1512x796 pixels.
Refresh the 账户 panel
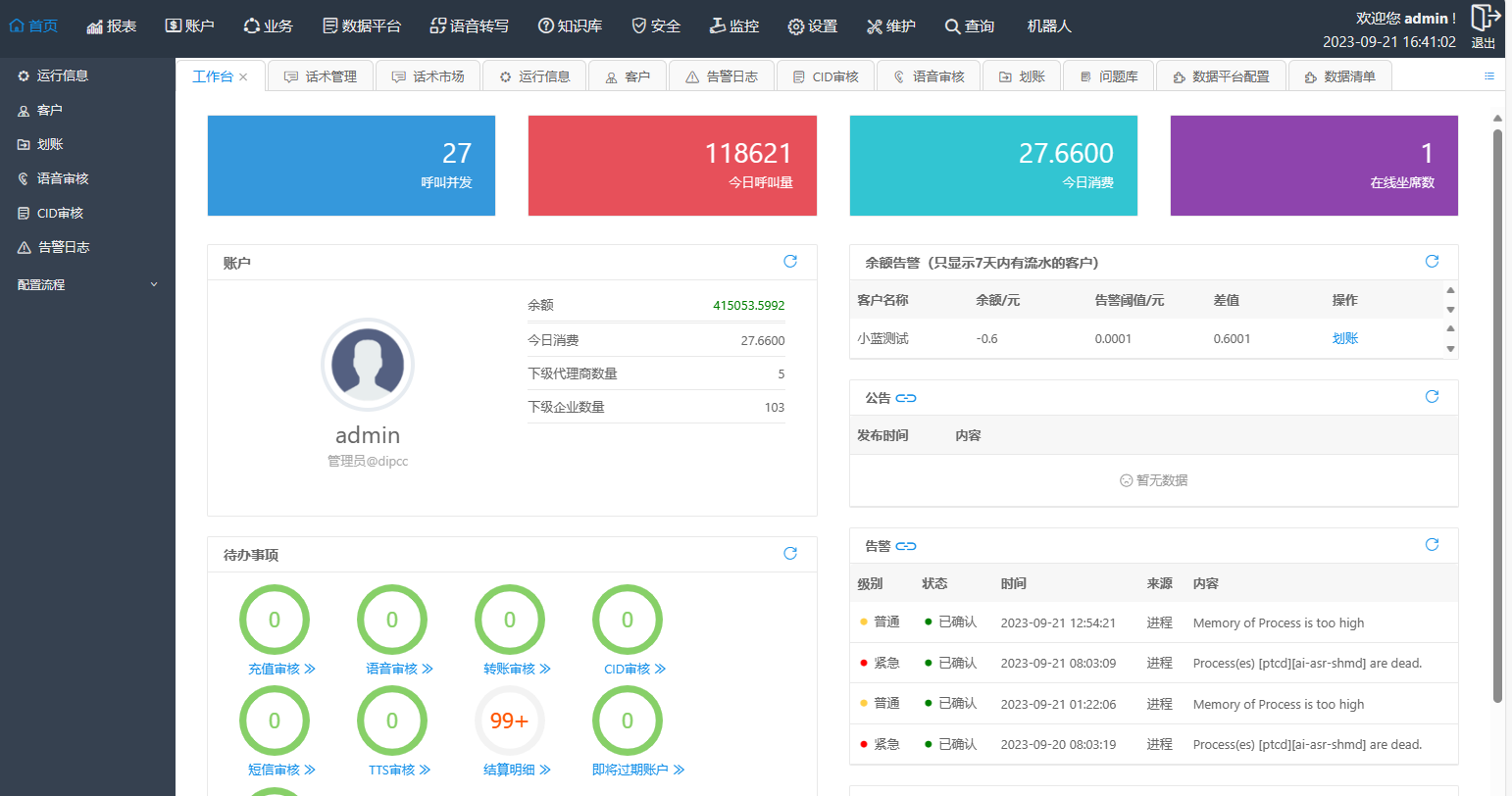(x=790, y=262)
